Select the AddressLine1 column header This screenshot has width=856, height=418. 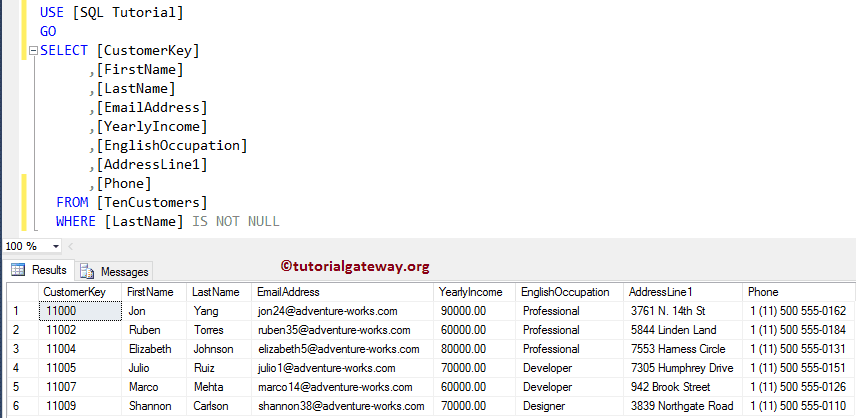coord(683,292)
